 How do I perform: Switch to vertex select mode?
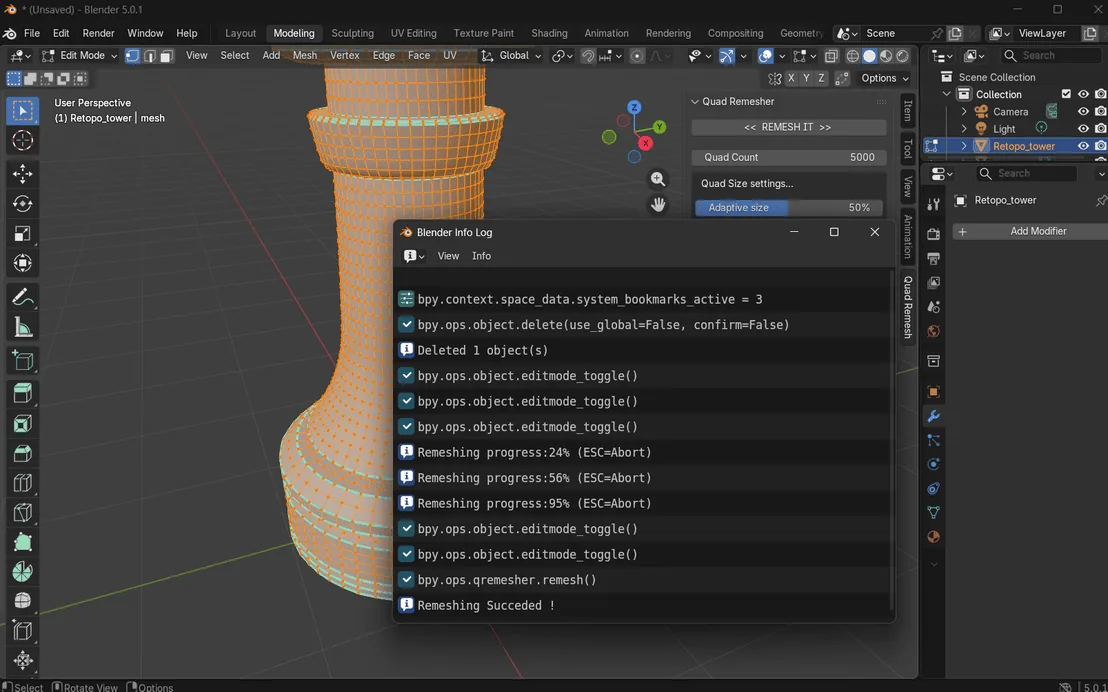click(132, 55)
